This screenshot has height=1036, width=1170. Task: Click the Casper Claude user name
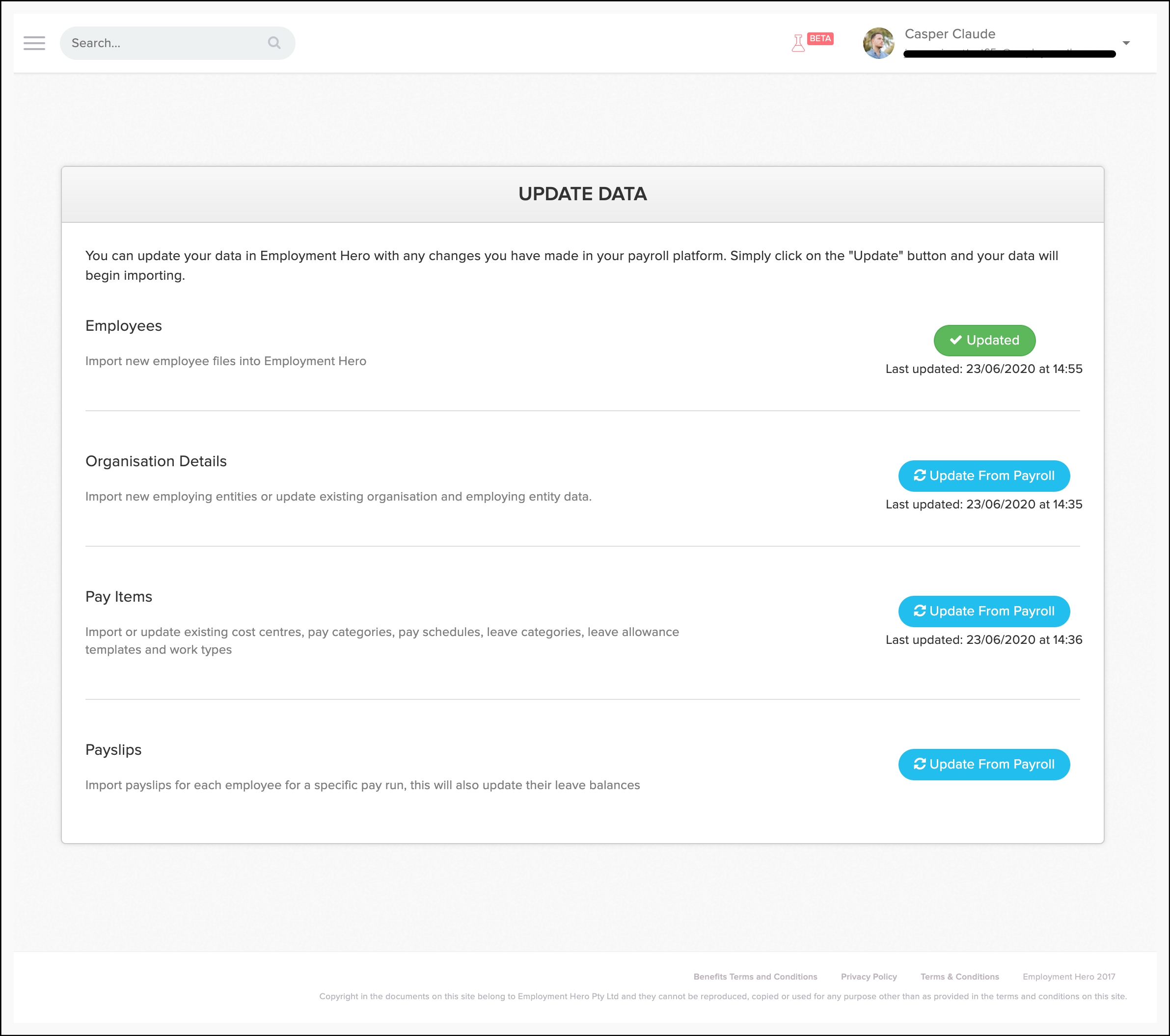click(x=950, y=34)
